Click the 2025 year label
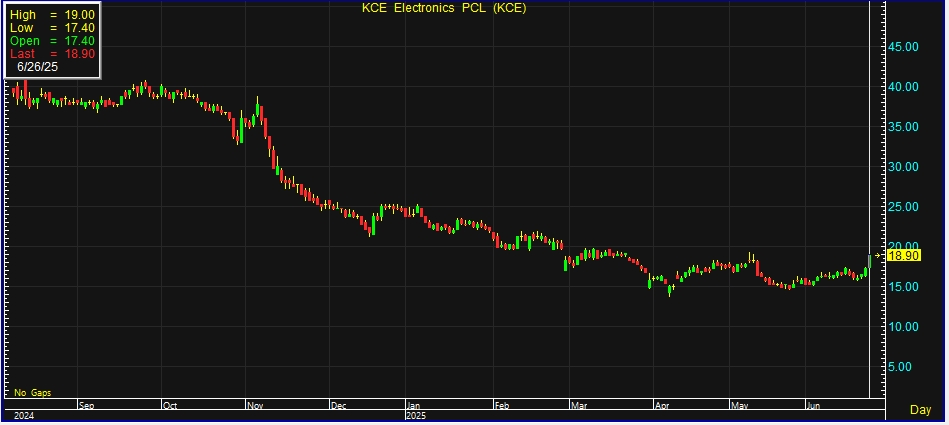949x425 pixels. (x=416, y=415)
